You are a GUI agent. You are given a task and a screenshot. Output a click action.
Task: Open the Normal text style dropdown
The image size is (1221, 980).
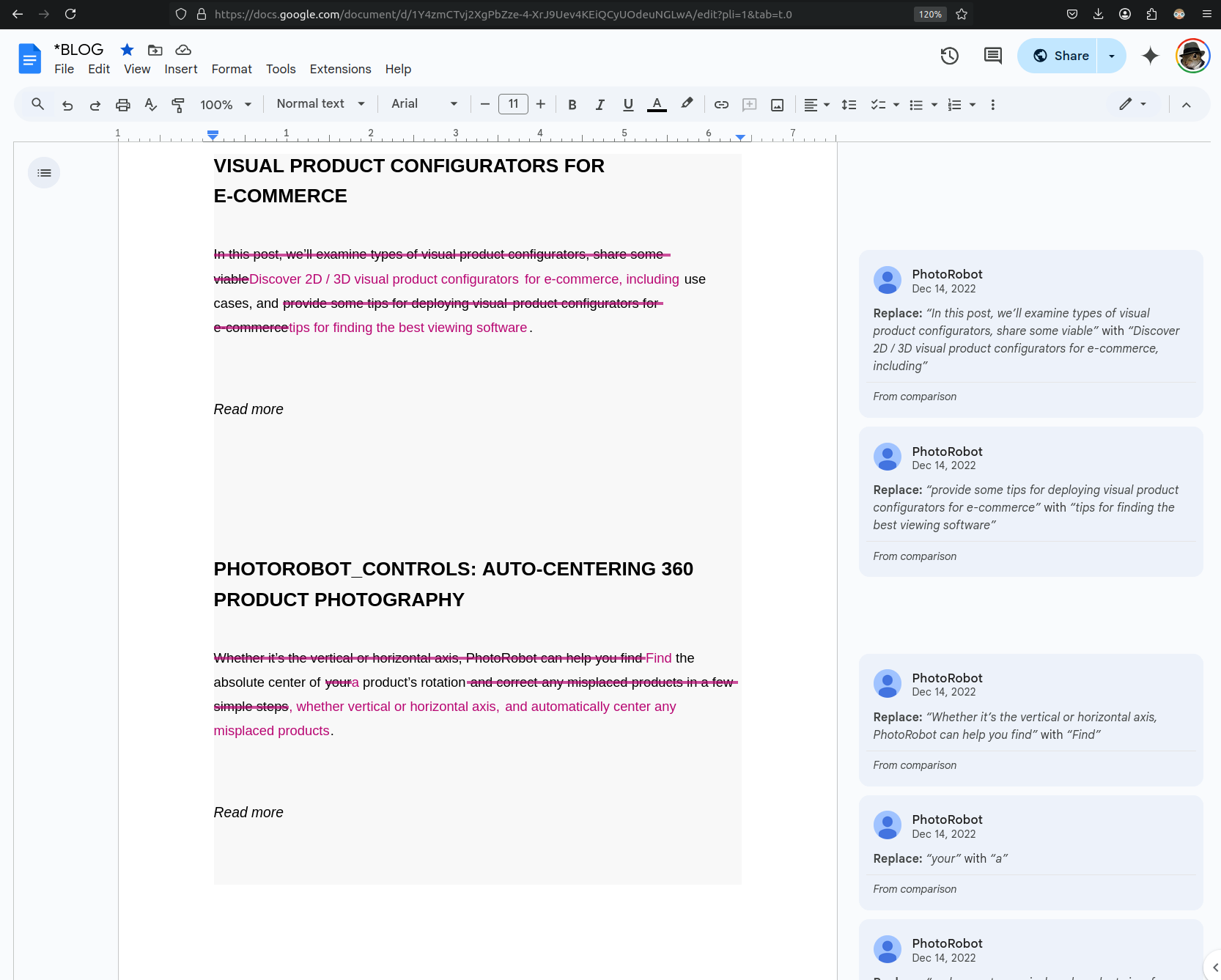coord(320,104)
